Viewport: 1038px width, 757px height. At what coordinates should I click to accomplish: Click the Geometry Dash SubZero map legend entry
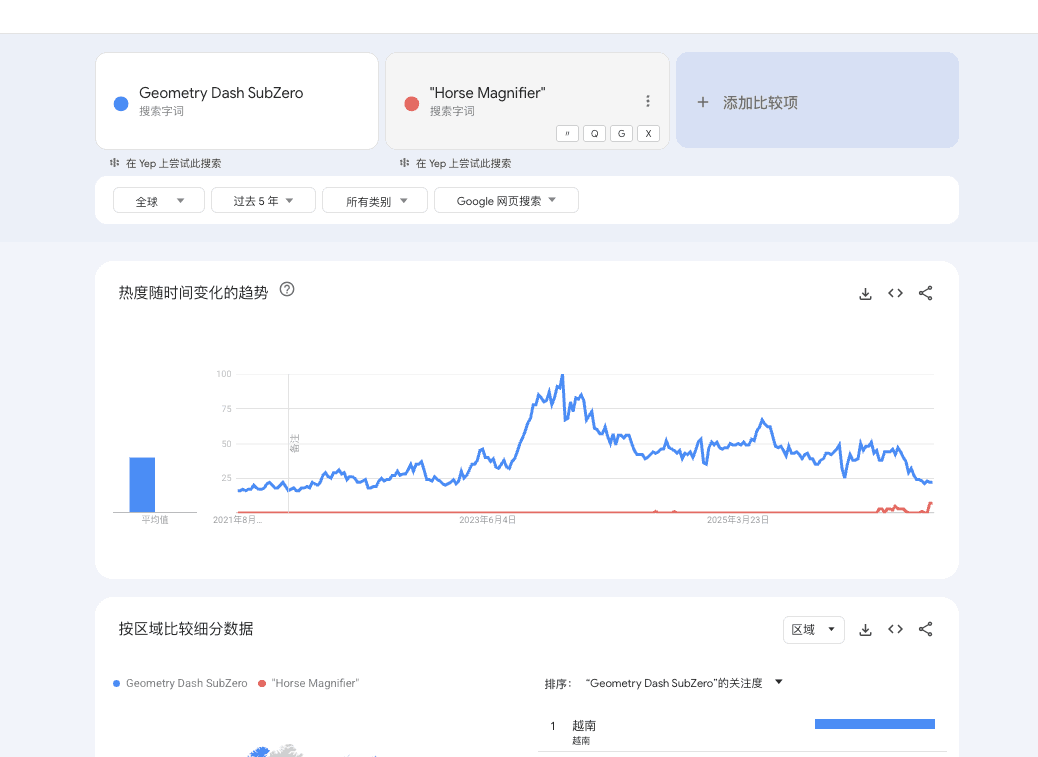[180, 683]
